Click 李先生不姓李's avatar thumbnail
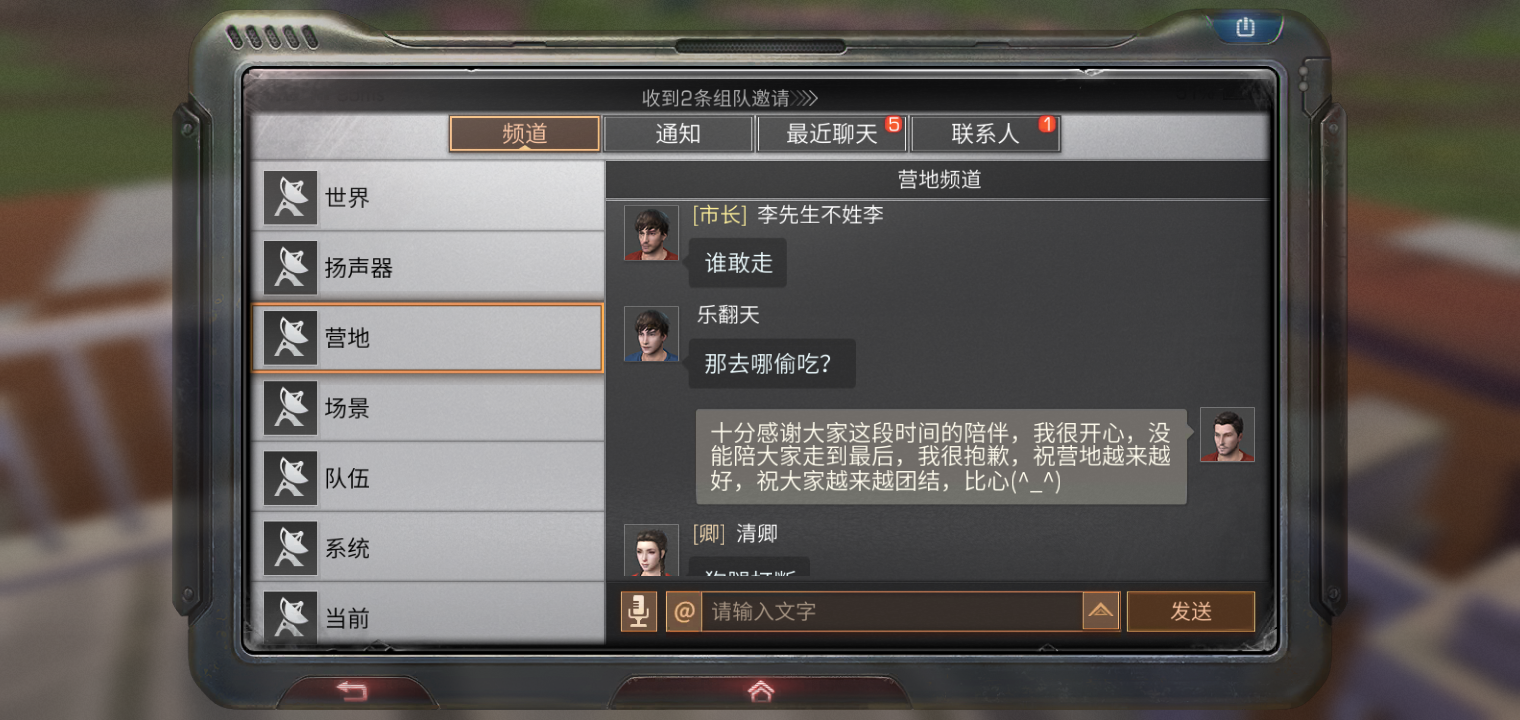The height and width of the screenshot is (720, 1520). 651,233
